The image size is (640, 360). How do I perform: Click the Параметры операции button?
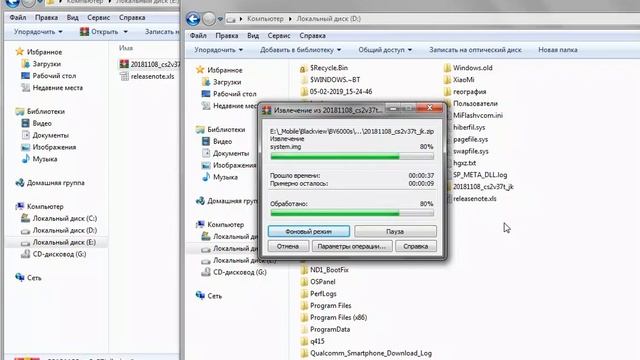coord(351,246)
